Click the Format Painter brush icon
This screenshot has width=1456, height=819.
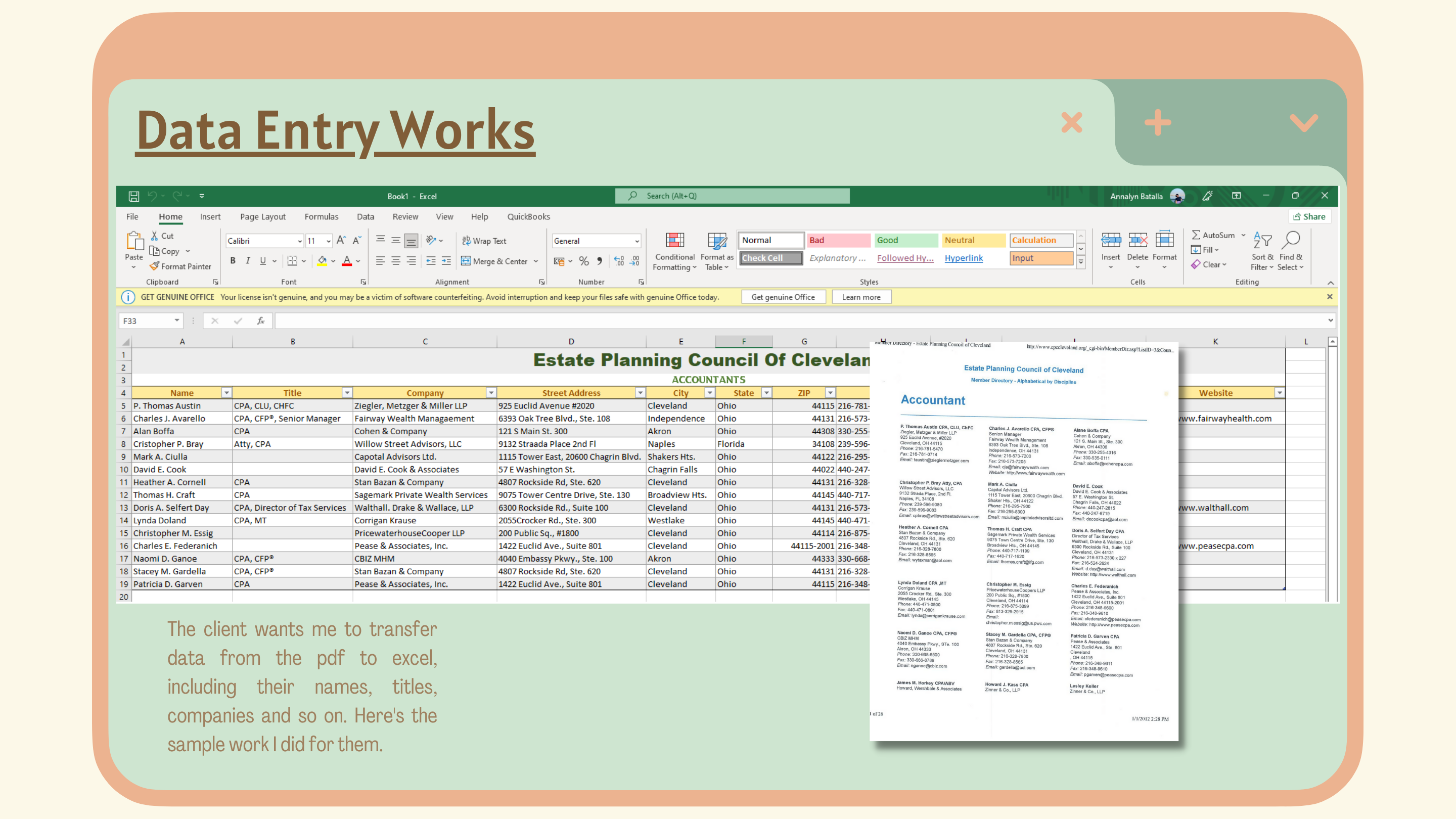point(154,266)
